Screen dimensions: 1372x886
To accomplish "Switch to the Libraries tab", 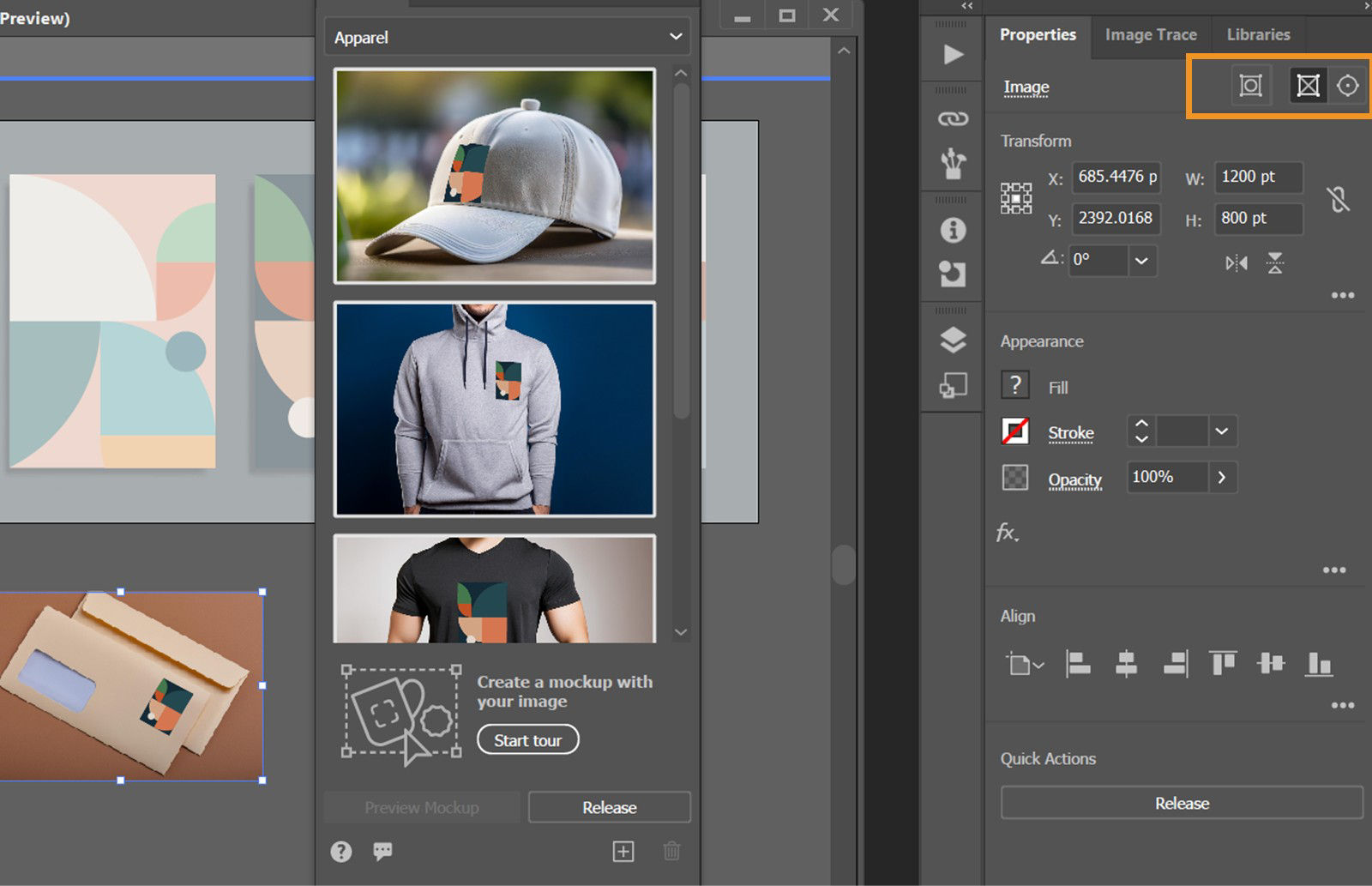I will point(1257,34).
